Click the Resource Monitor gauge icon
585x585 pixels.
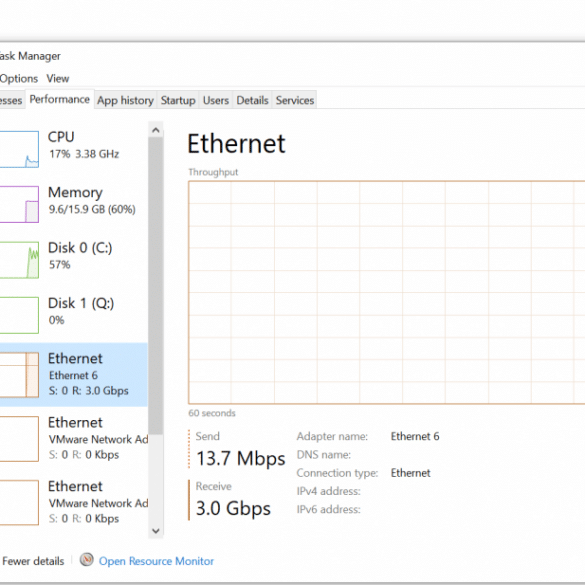click(87, 560)
